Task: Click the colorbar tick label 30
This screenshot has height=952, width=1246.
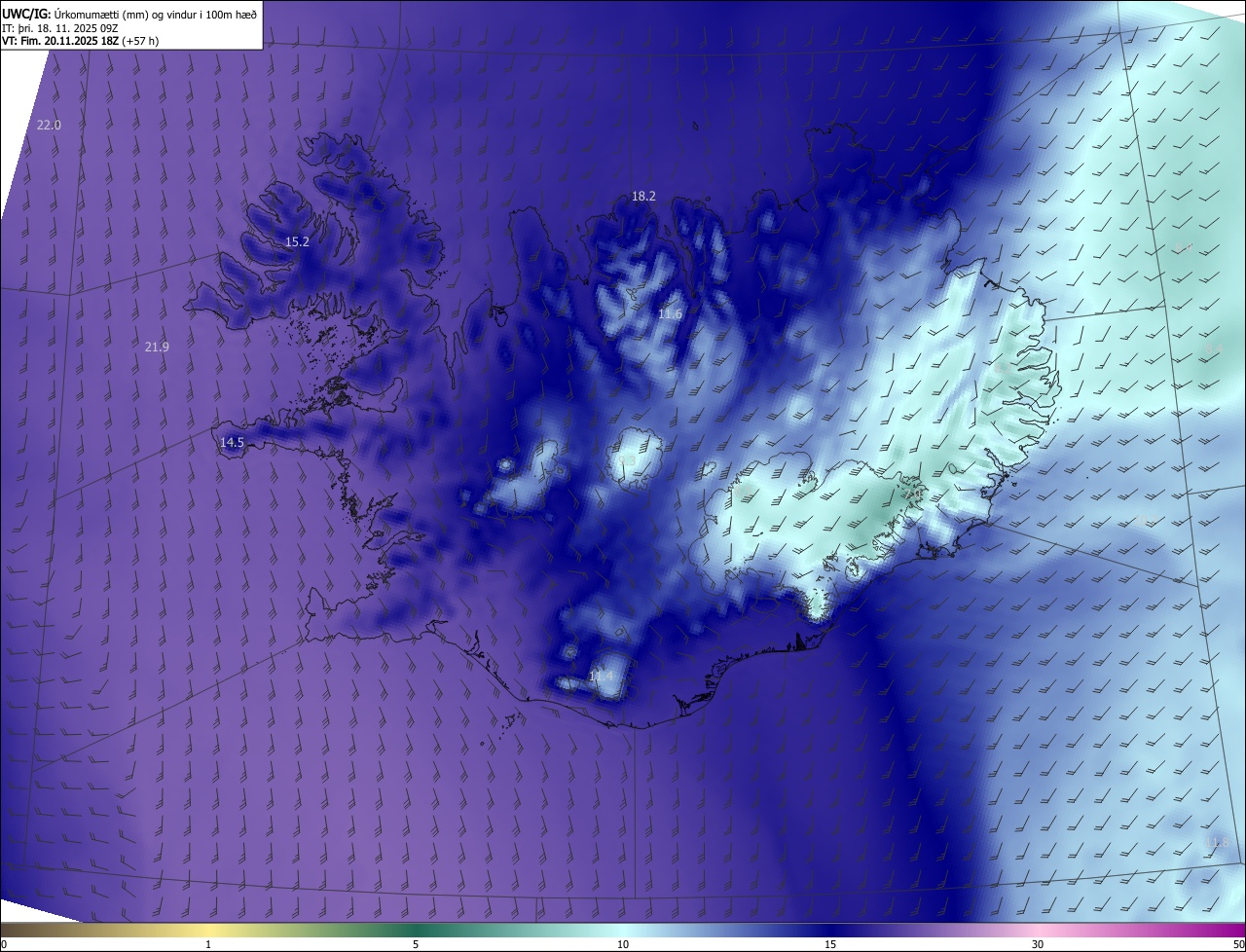Action: (x=1038, y=944)
